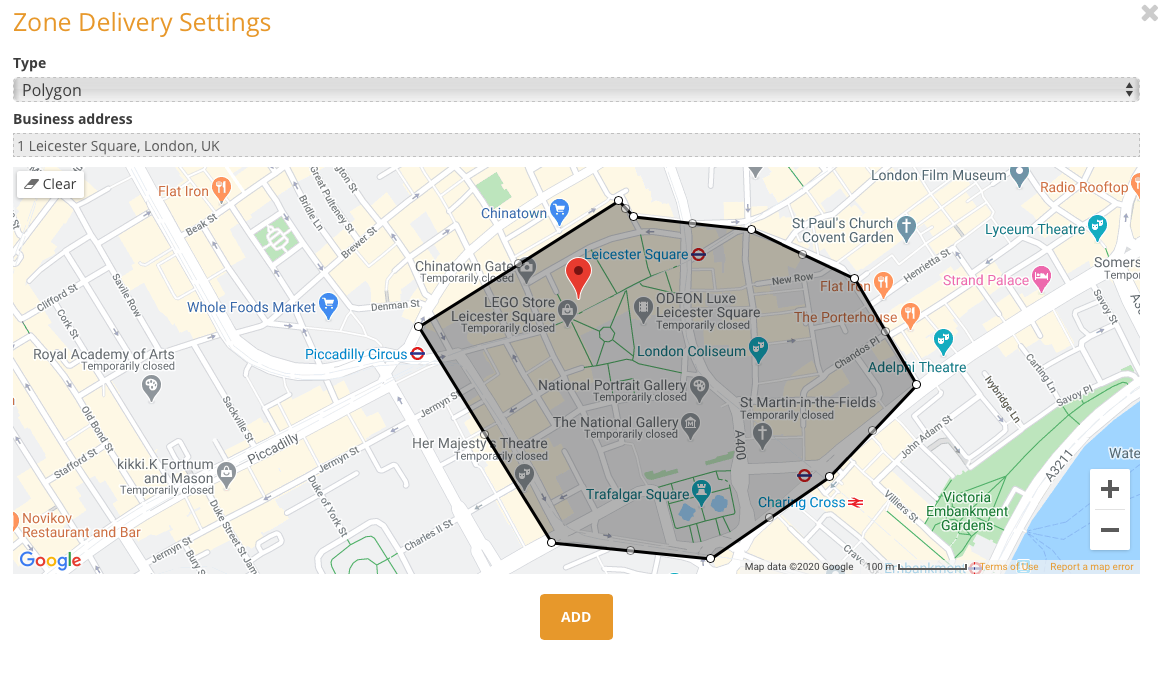Open Terms of Use link
The height and width of the screenshot is (679, 1168).
1009,567
